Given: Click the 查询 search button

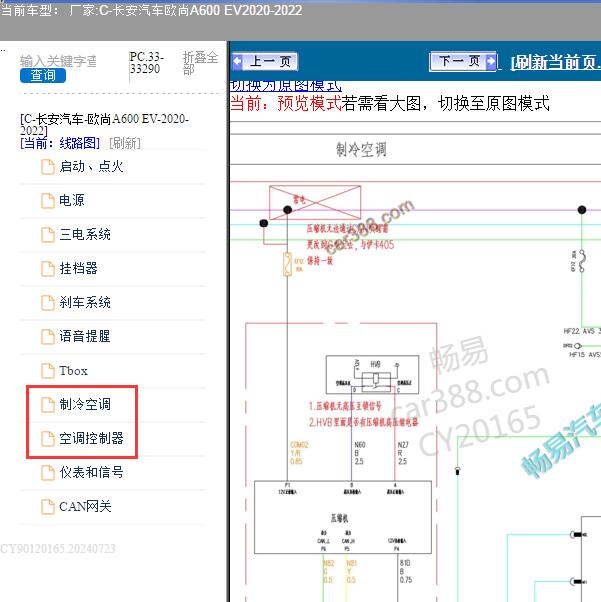Looking at the screenshot, I should (43, 75).
